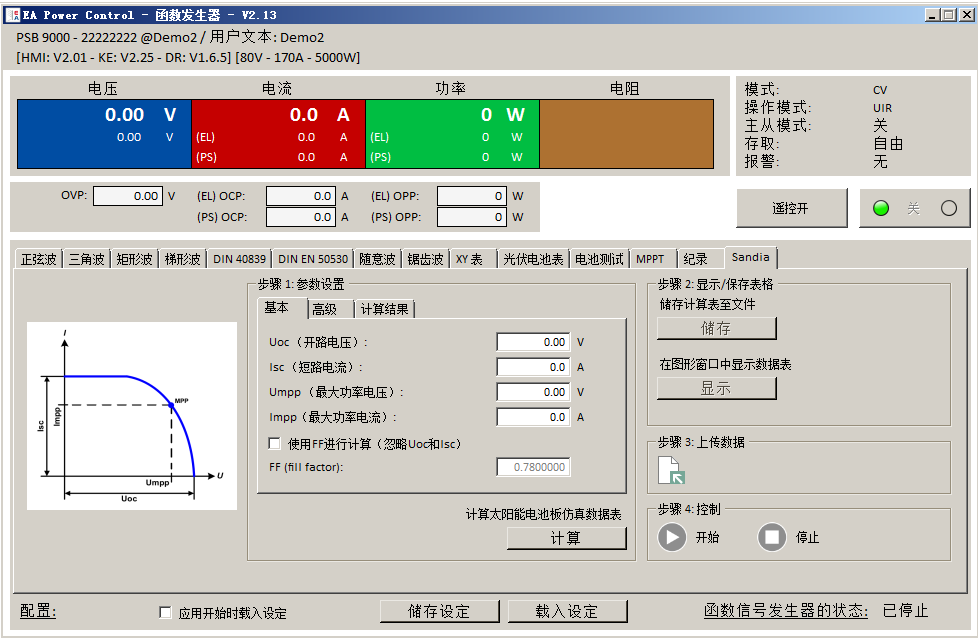Stop the function with the stop icon
Screen dimensions: 978x638
point(772,537)
